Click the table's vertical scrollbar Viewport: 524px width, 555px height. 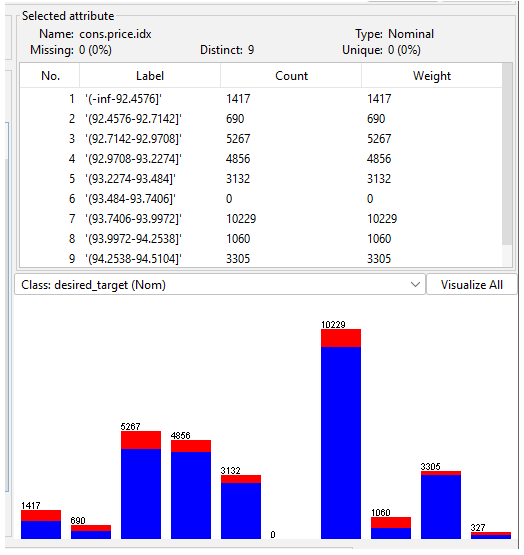tap(507, 154)
